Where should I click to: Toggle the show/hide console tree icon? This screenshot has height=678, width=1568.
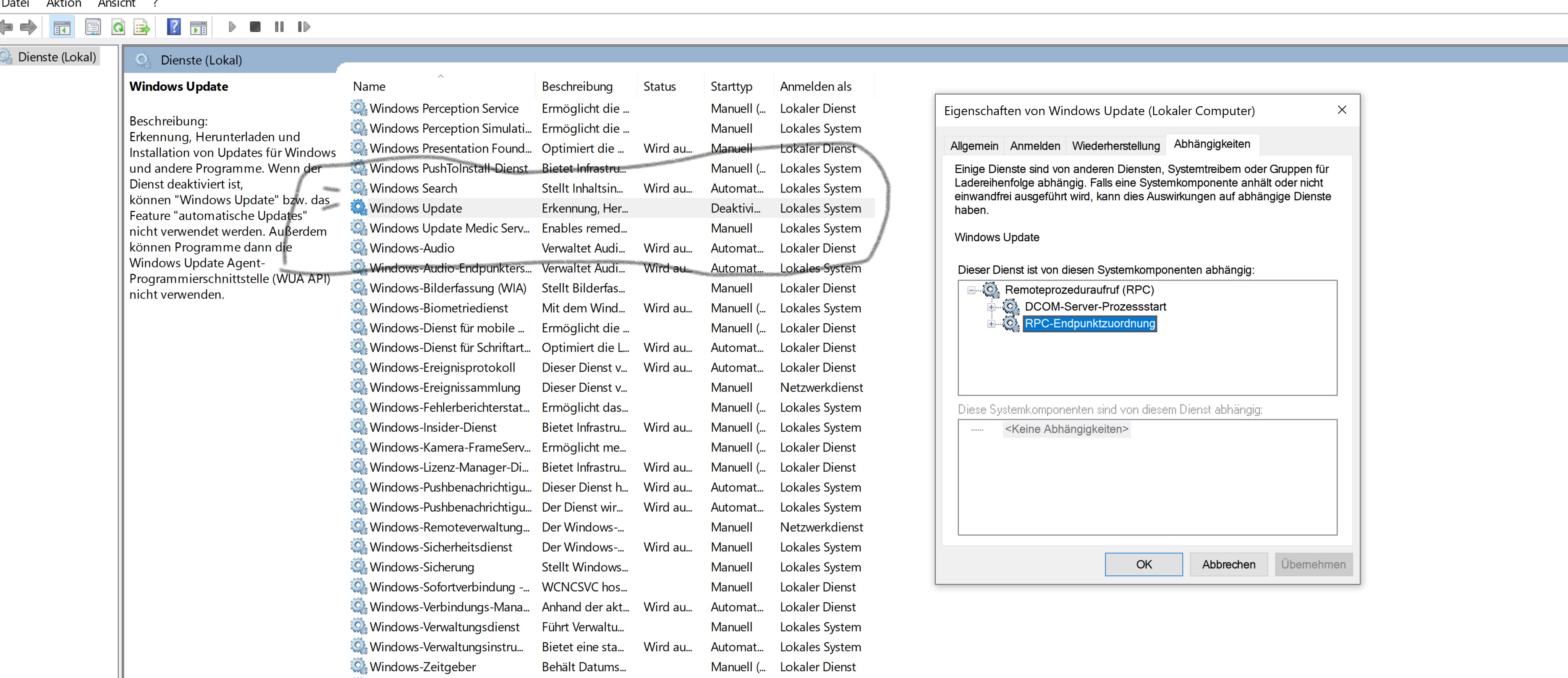[x=62, y=27]
